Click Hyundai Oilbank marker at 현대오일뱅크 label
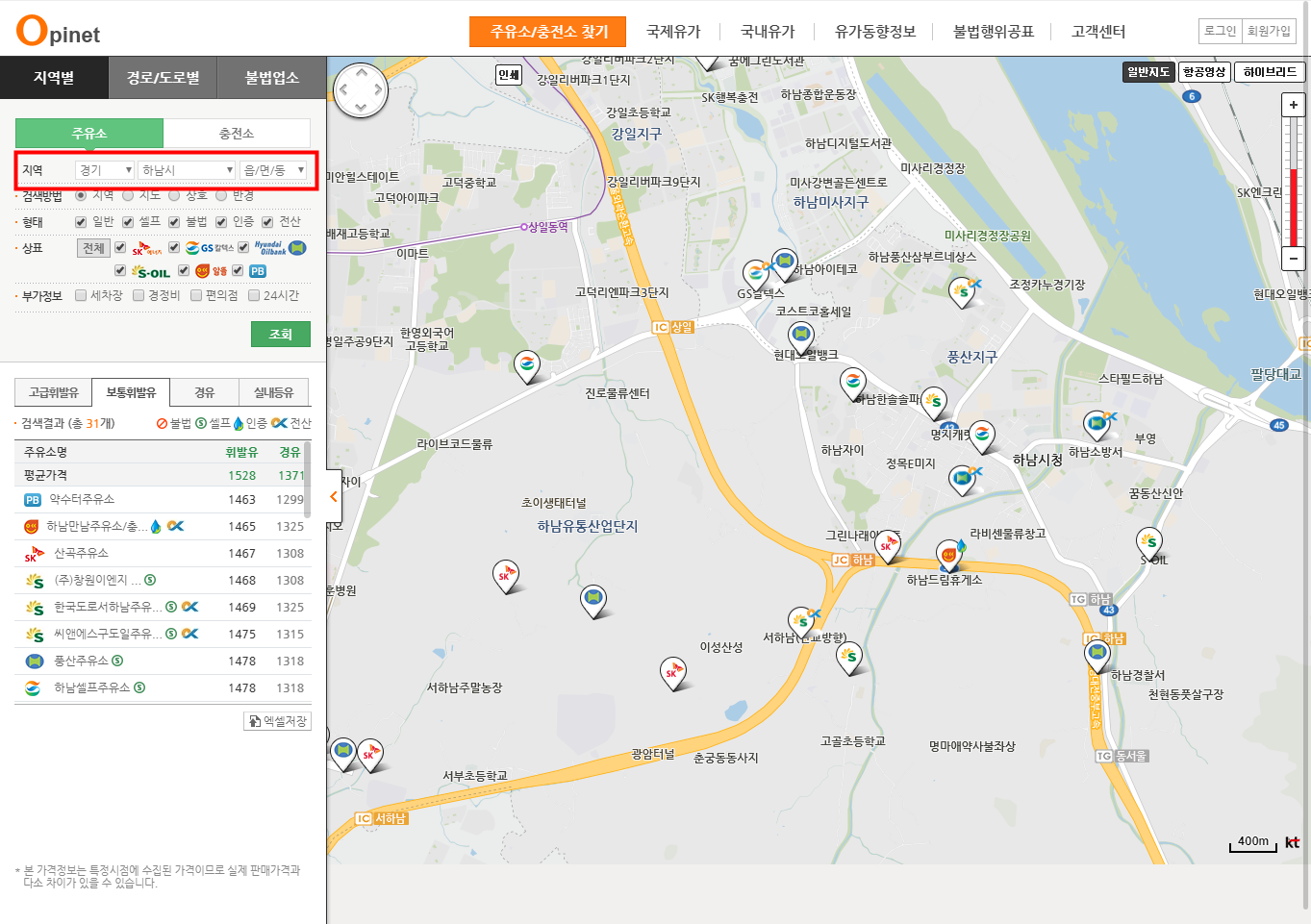The image size is (1311, 924). click(x=800, y=337)
